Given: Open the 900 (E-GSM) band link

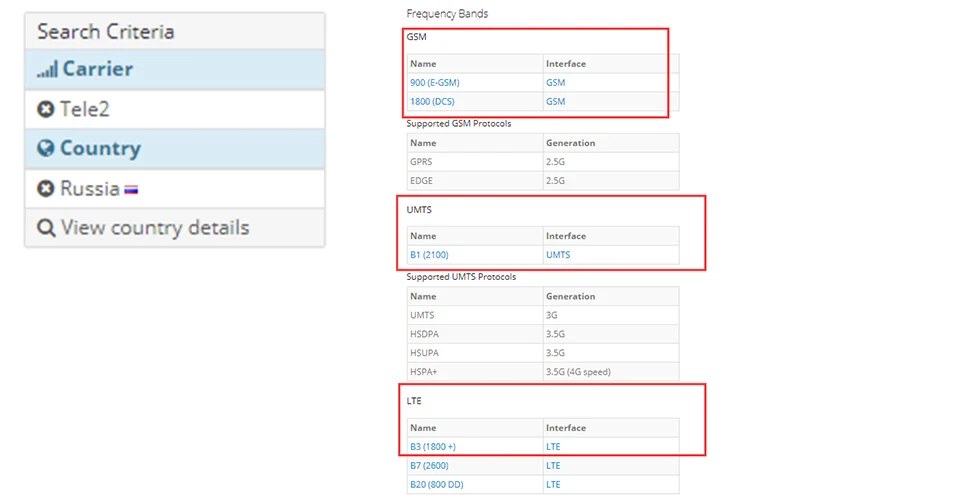Looking at the screenshot, I should click(435, 83).
